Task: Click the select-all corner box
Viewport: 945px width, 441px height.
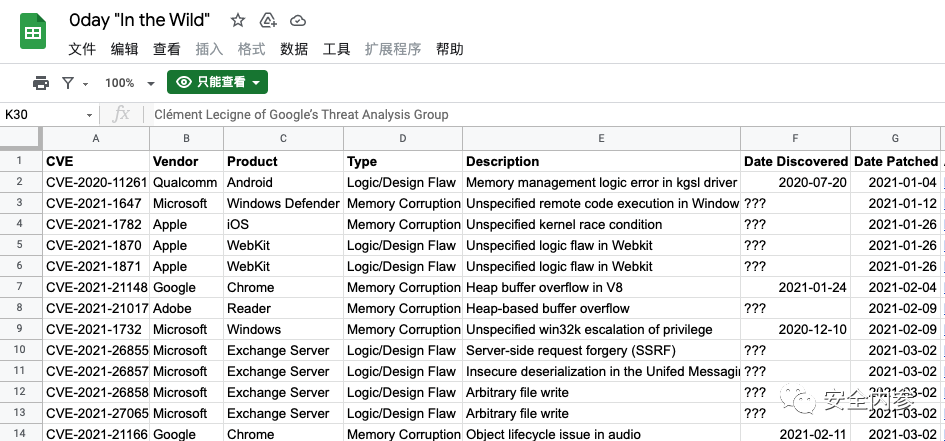Action: (20, 139)
